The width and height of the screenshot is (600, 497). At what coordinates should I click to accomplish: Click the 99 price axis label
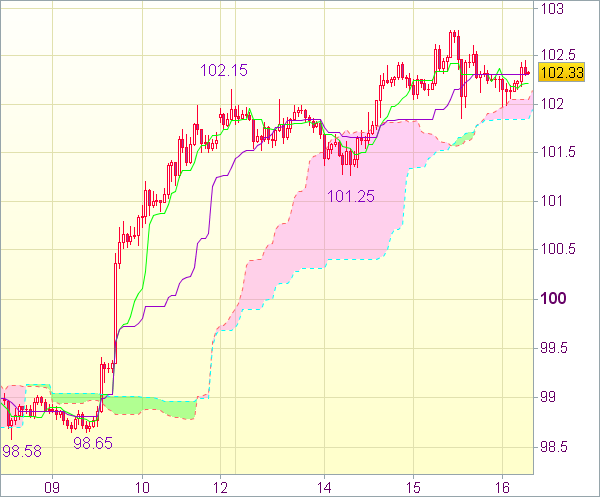(548, 397)
